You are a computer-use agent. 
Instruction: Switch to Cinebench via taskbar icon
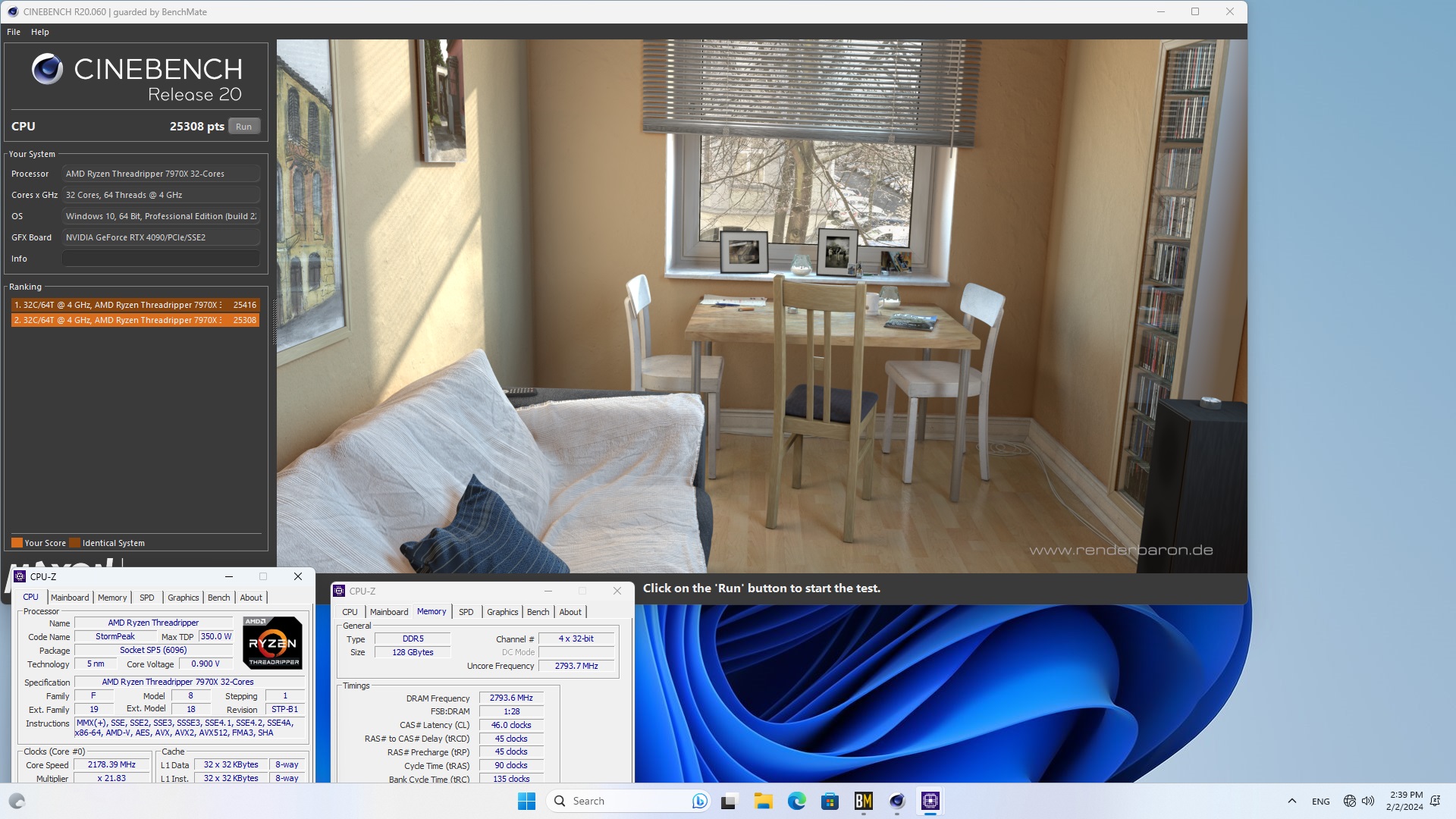[897, 801]
